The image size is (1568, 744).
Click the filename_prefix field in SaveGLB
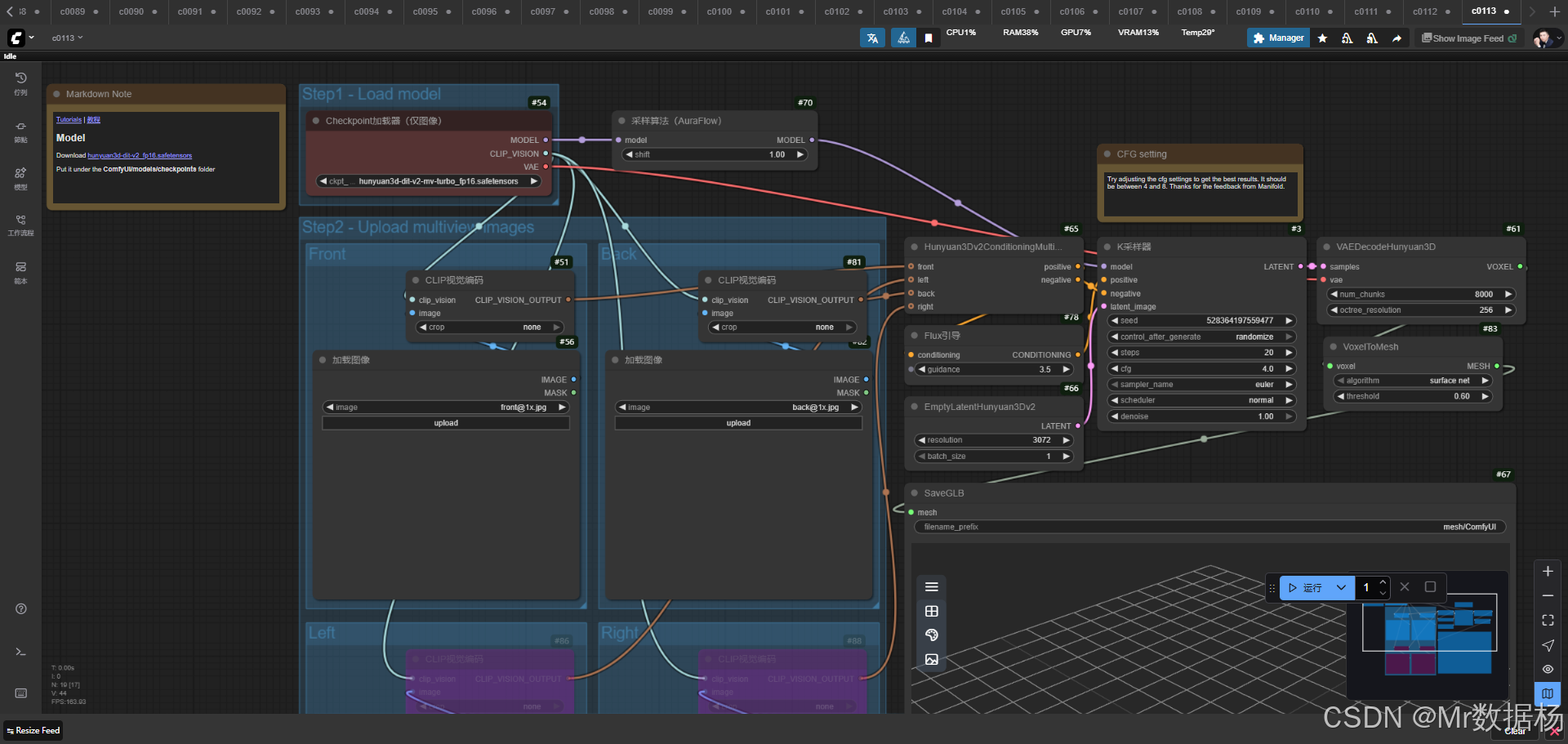(1209, 527)
